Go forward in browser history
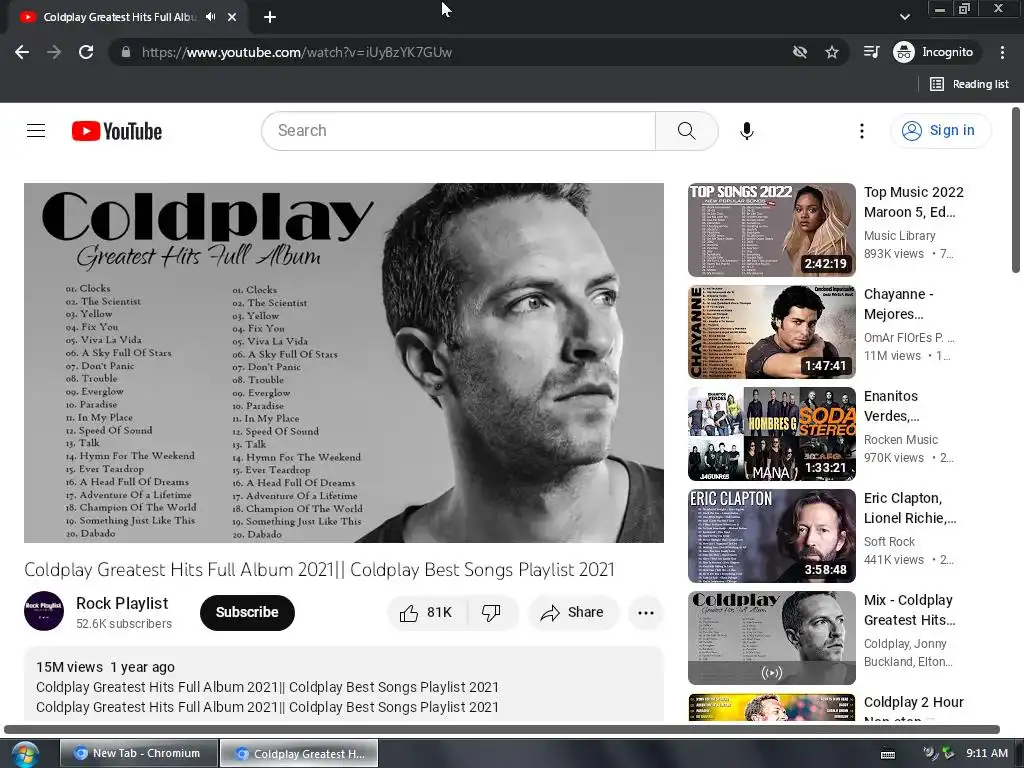Image resolution: width=1024 pixels, height=768 pixels. [x=54, y=52]
